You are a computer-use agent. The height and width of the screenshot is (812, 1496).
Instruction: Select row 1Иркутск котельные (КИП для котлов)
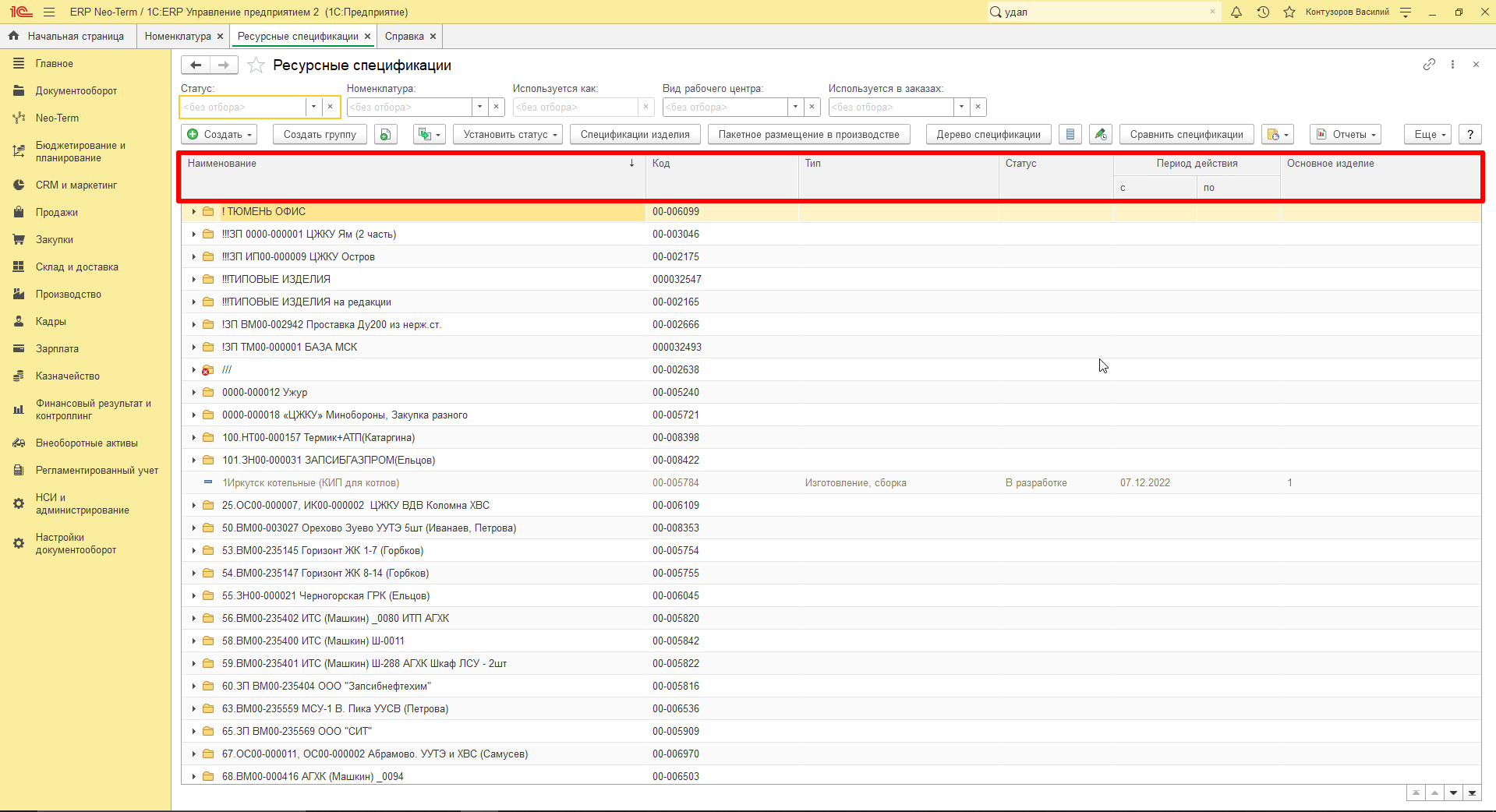coord(831,482)
